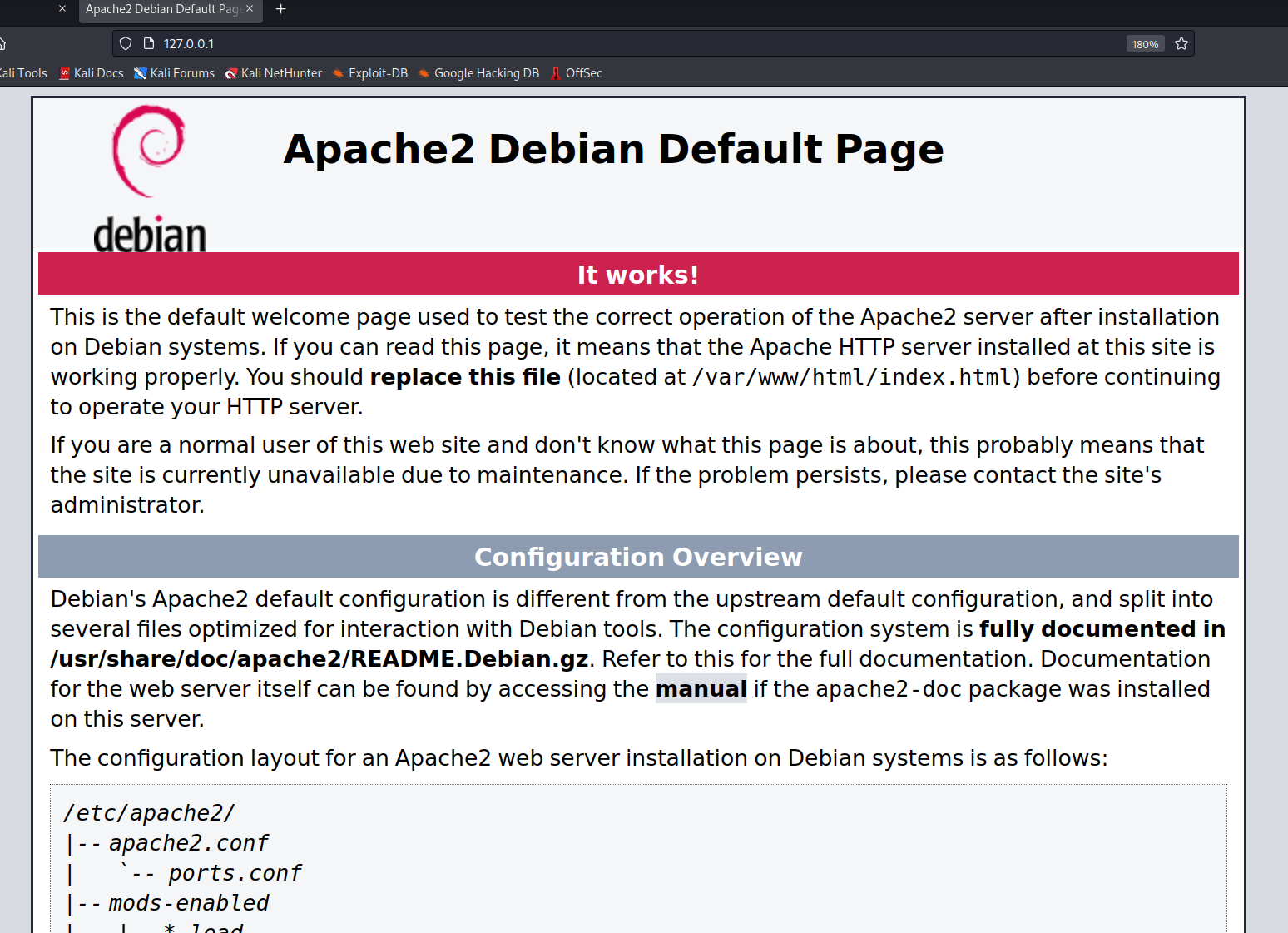Click the /usr/share/doc/apache2/README.Debian.gz path

pos(320,659)
